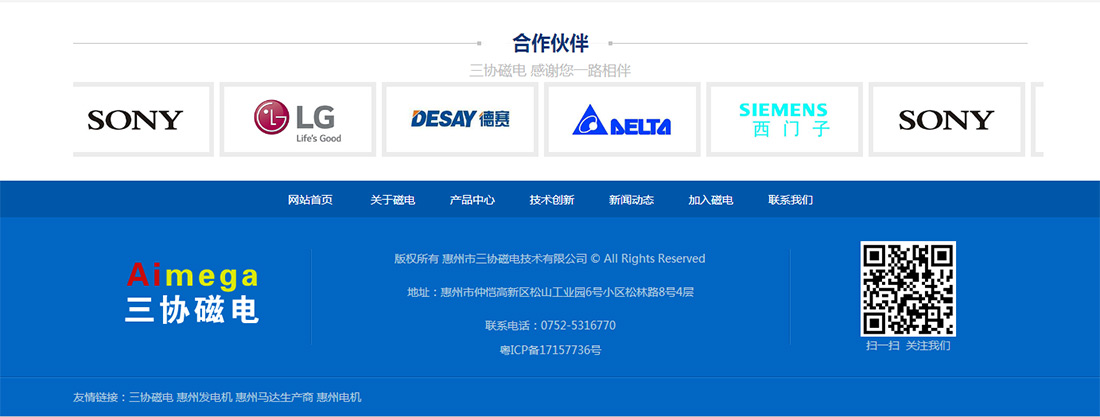Click the QR code image in footer
Screen dimensions: 1100x417
pos(908,289)
